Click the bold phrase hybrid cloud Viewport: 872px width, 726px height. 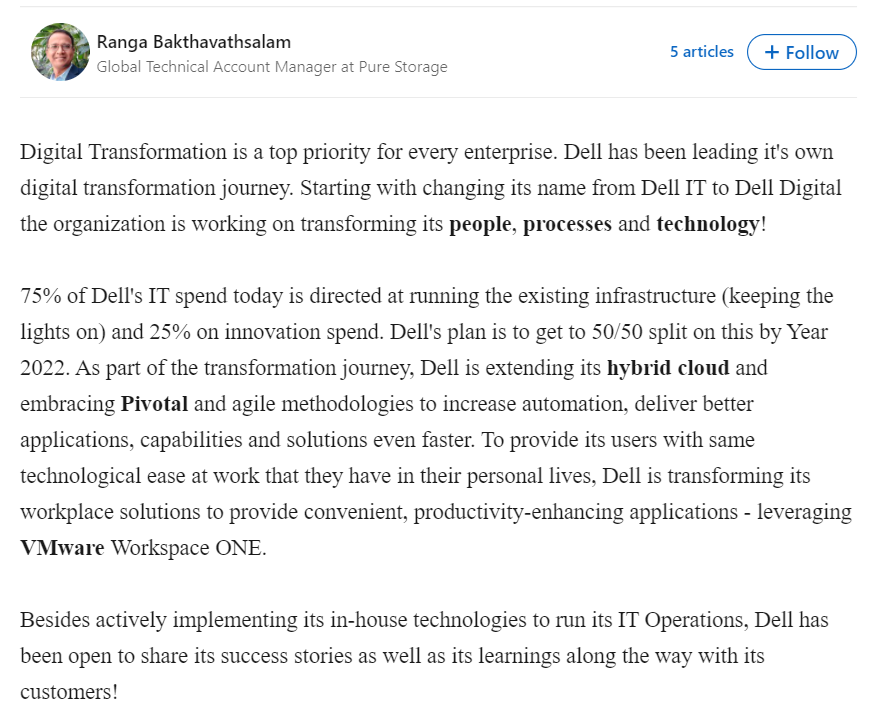(668, 368)
